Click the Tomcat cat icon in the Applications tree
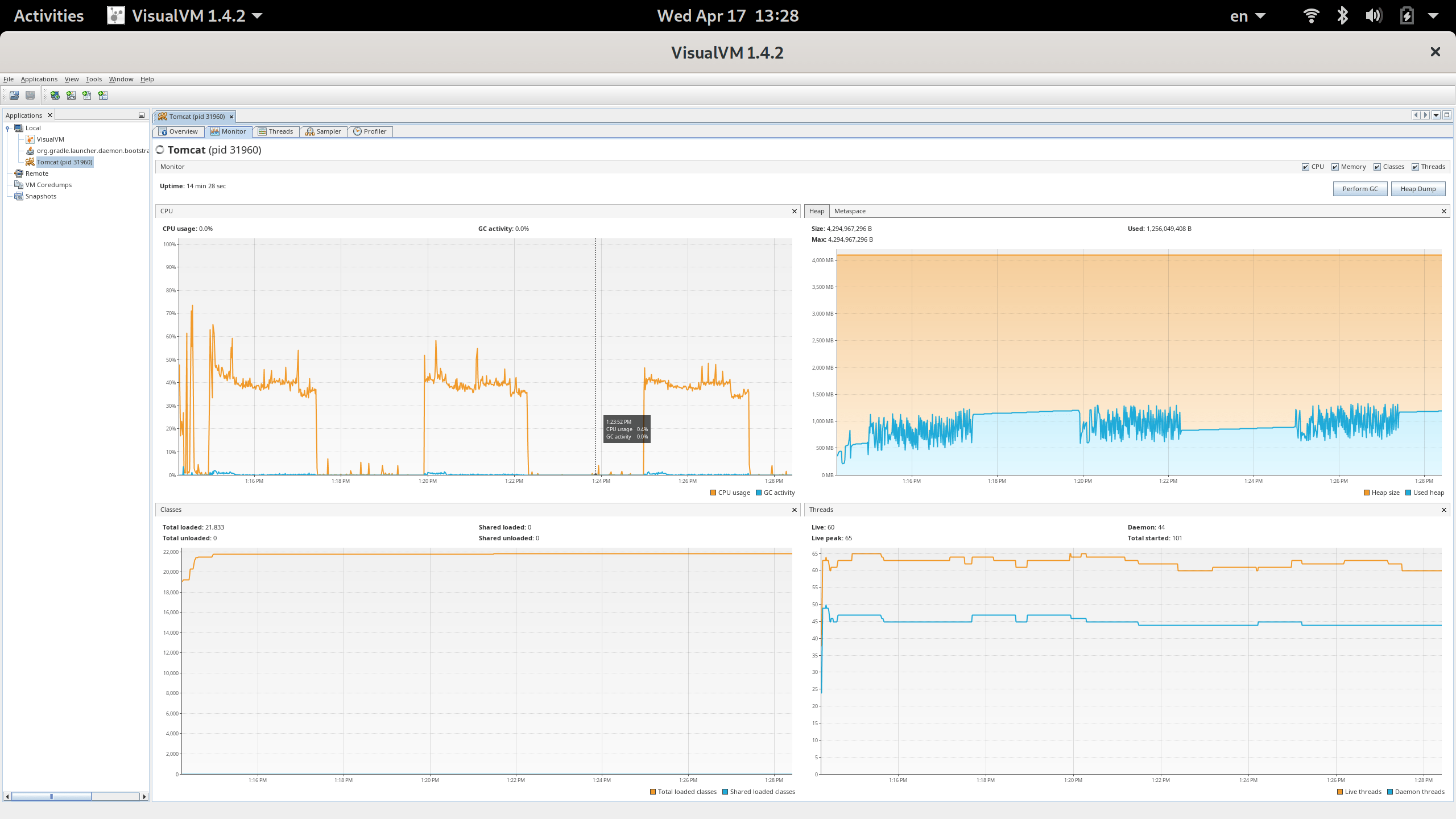 [x=30, y=162]
